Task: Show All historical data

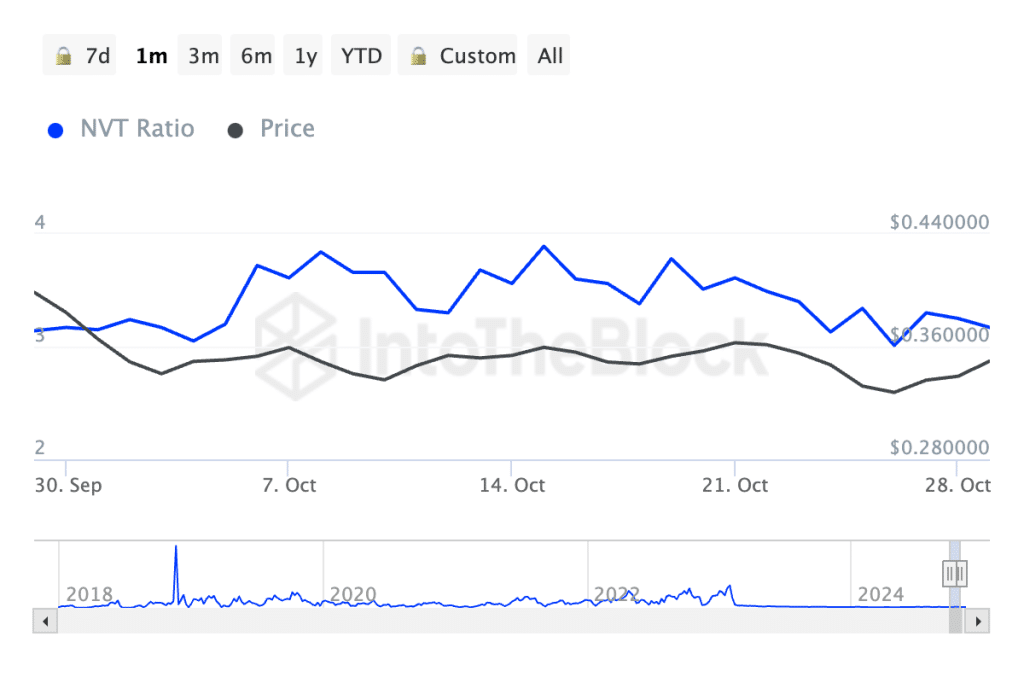Action: click(549, 56)
